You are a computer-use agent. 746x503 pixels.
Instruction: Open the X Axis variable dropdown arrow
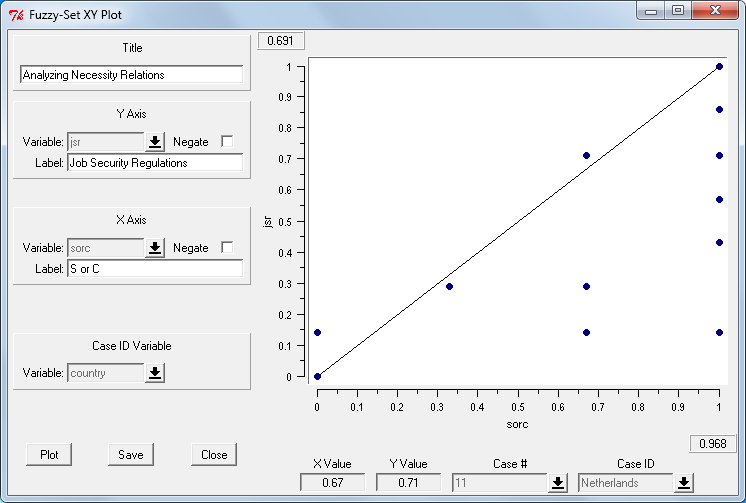[155, 248]
